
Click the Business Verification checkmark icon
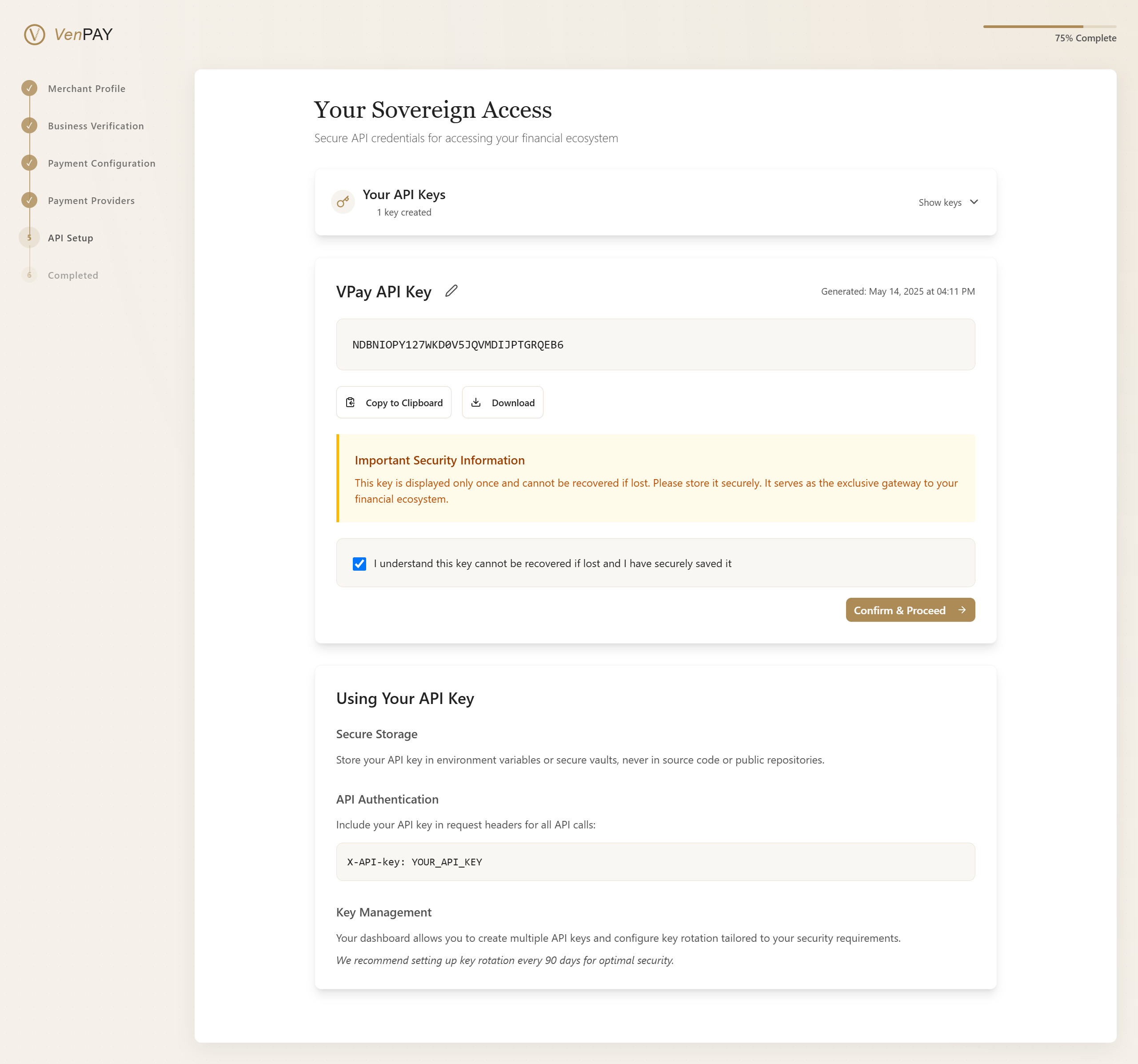(29, 125)
